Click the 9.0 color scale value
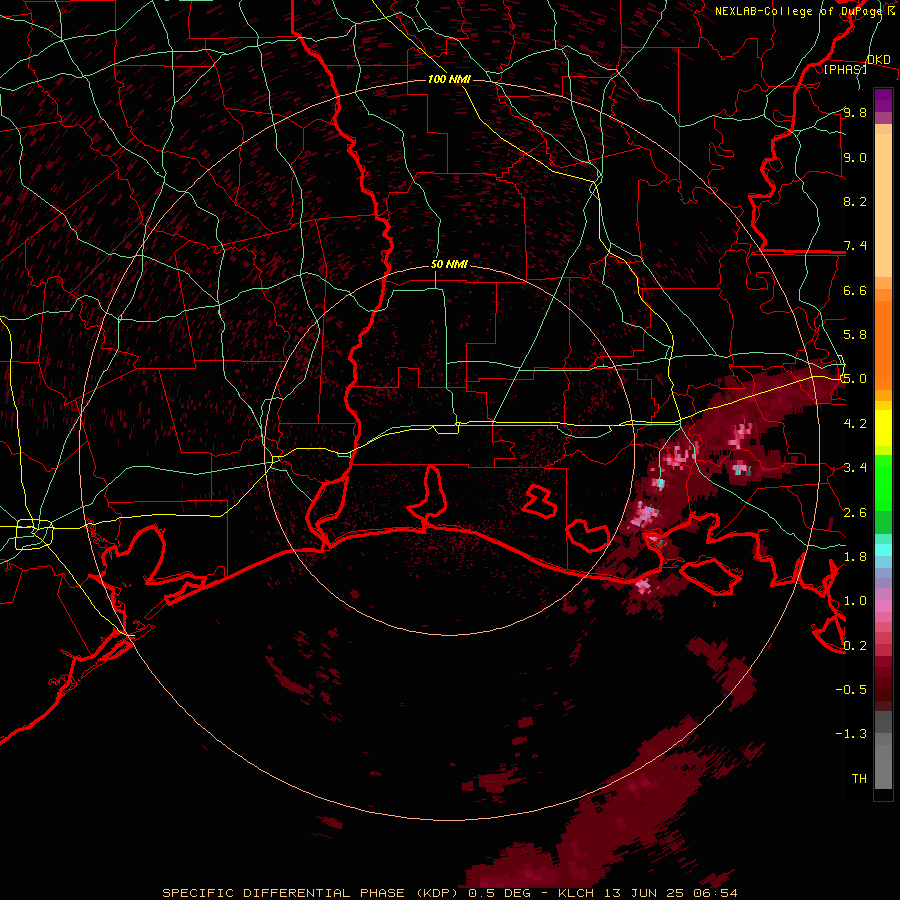The image size is (900, 900). [855, 157]
